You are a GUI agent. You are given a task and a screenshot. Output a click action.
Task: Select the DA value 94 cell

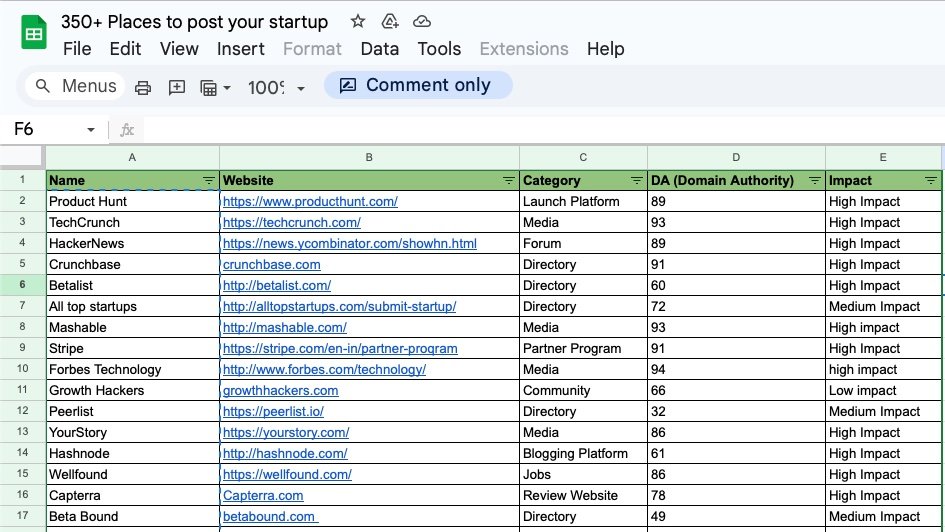[x=736, y=370]
